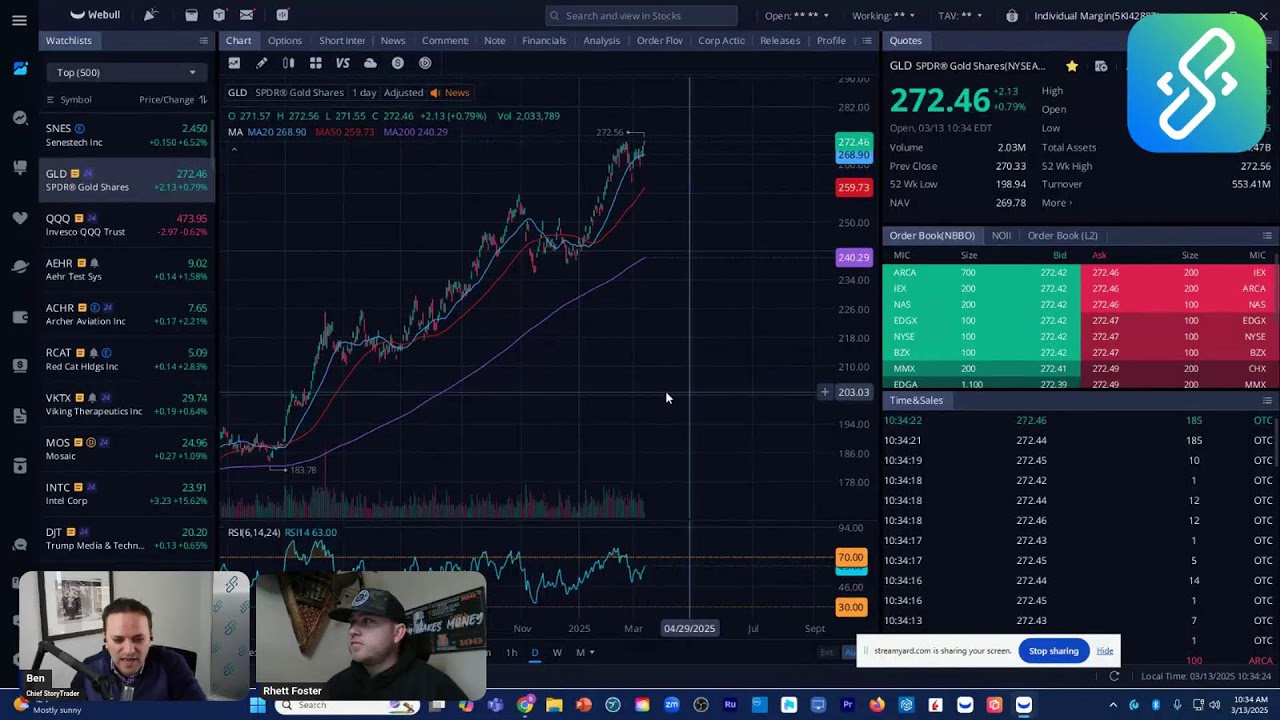The height and width of the screenshot is (720, 1280).
Task: Open the heart favorites sidebar icon
Action: click(x=20, y=217)
